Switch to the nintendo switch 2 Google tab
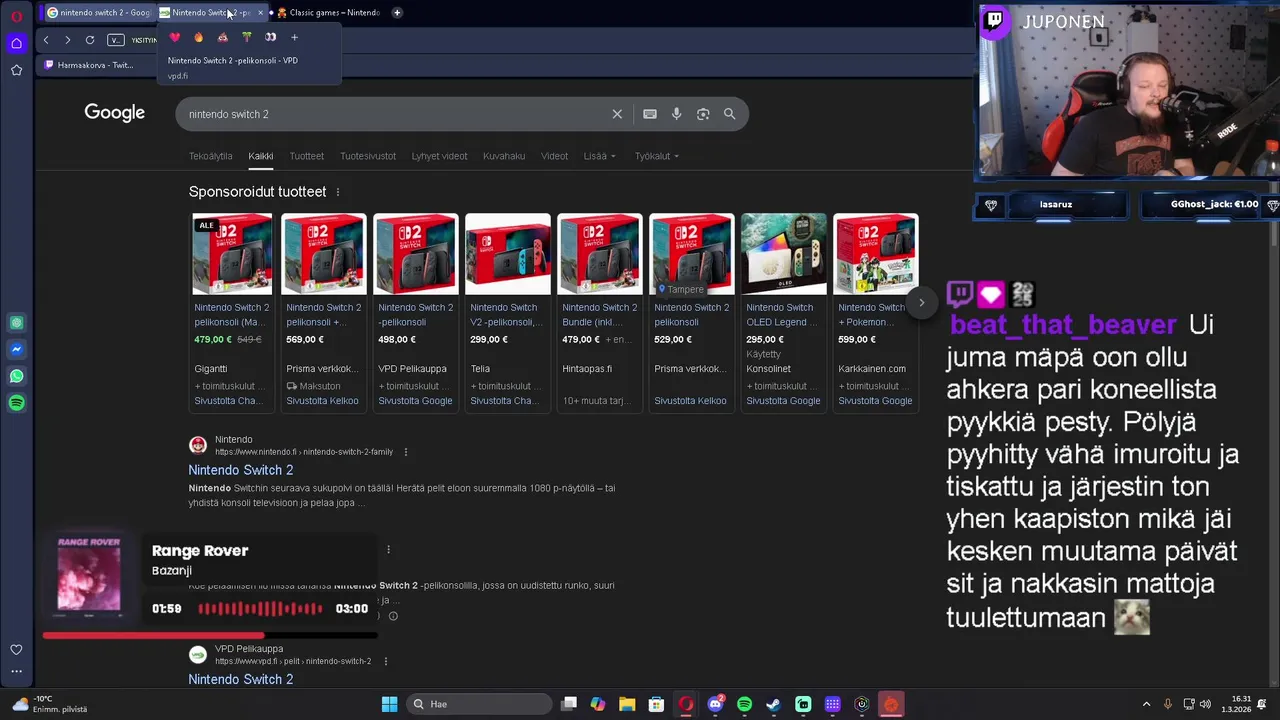This screenshot has width=1280, height=720. [x=98, y=13]
